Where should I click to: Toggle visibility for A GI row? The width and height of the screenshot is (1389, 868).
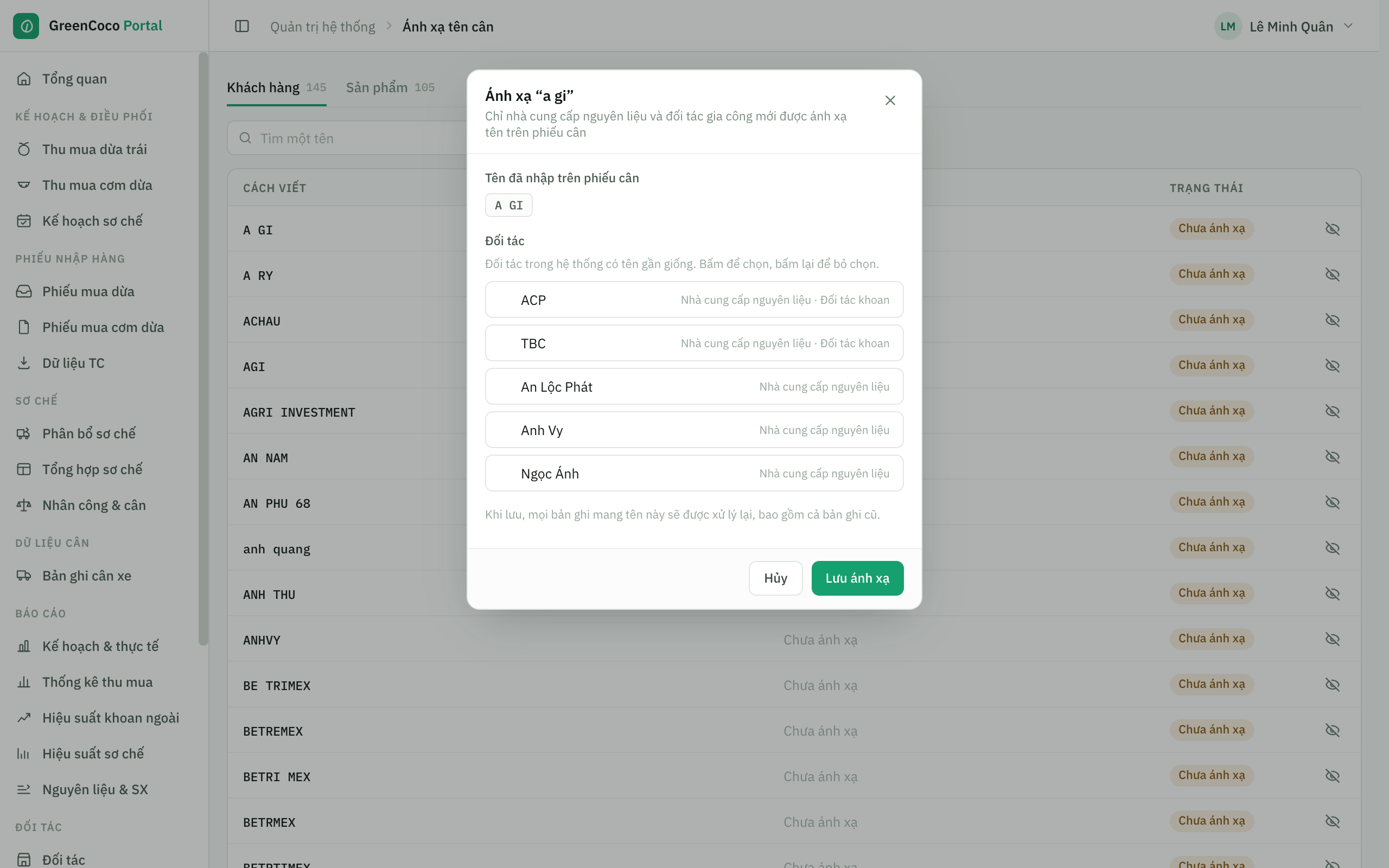(x=1332, y=229)
